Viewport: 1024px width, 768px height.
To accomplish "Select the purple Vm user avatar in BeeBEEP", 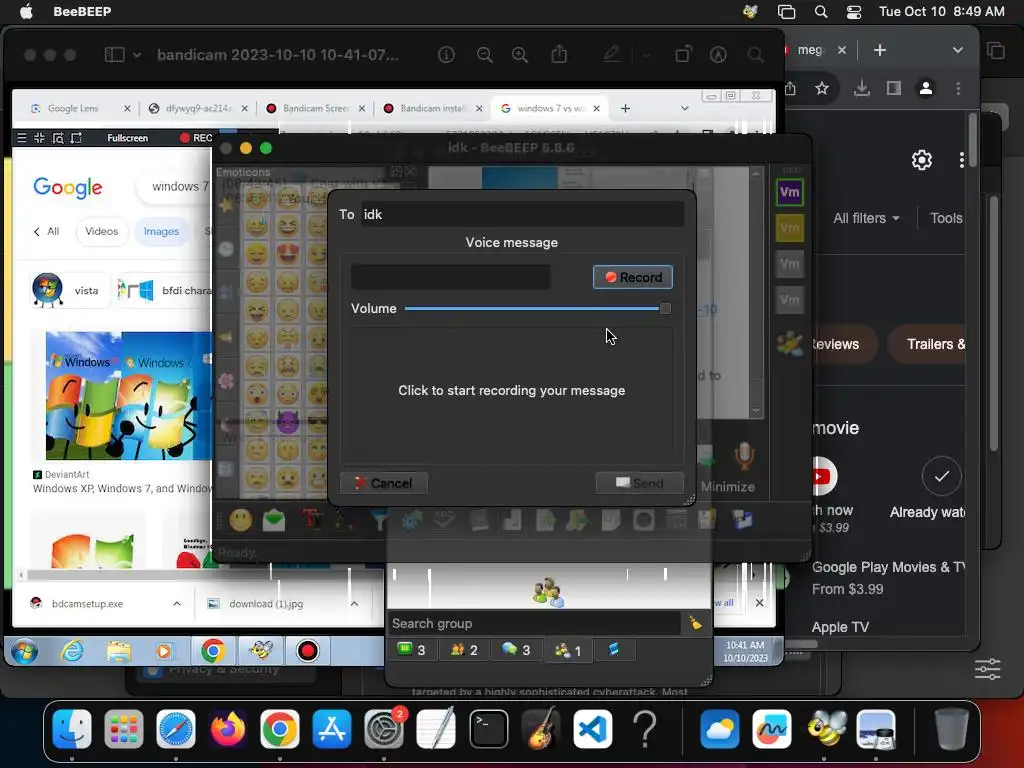I will pyautogui.click(x=790, y=192).
